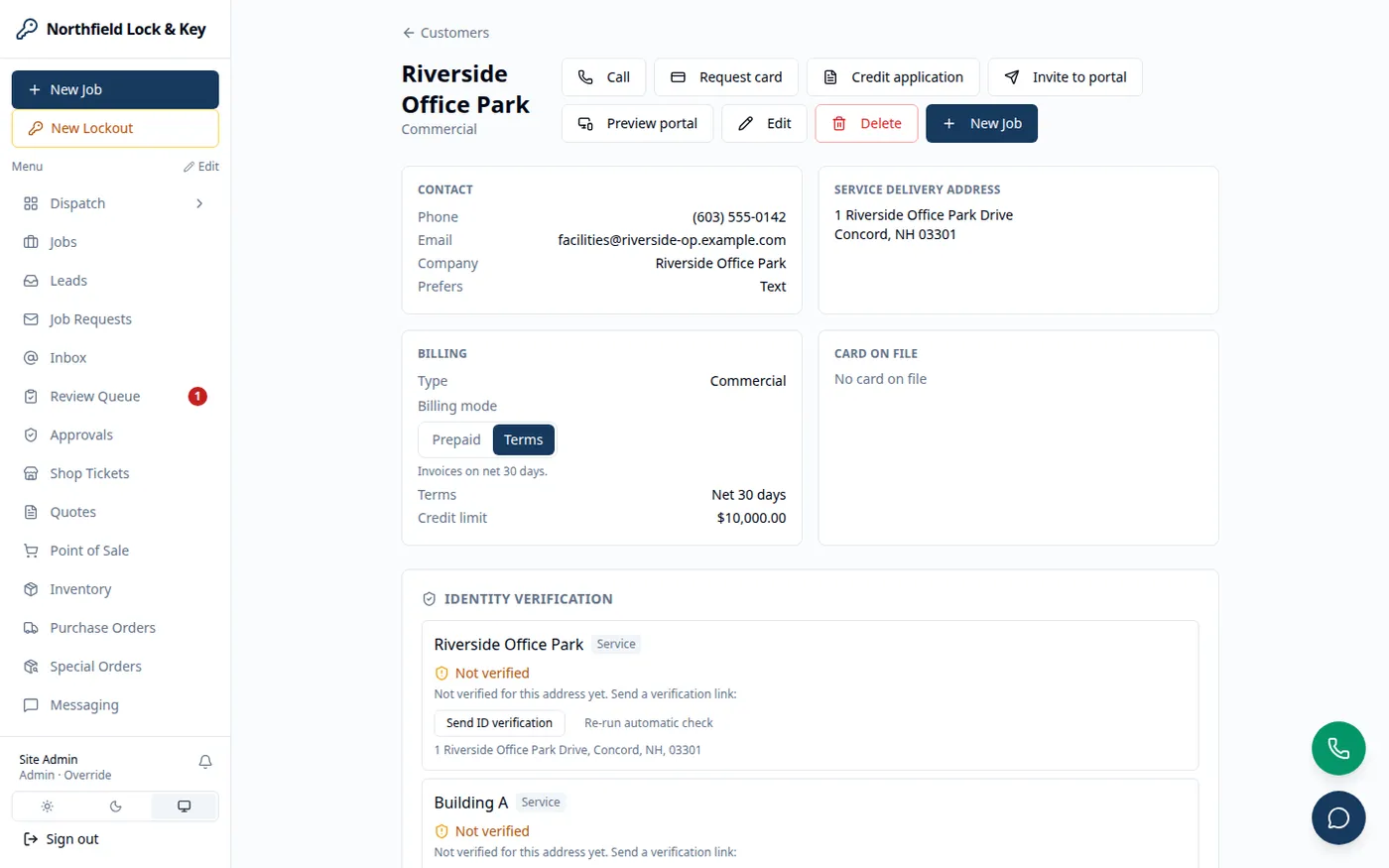
Task: Click the Net 30 days terms value
Action: 748,495
